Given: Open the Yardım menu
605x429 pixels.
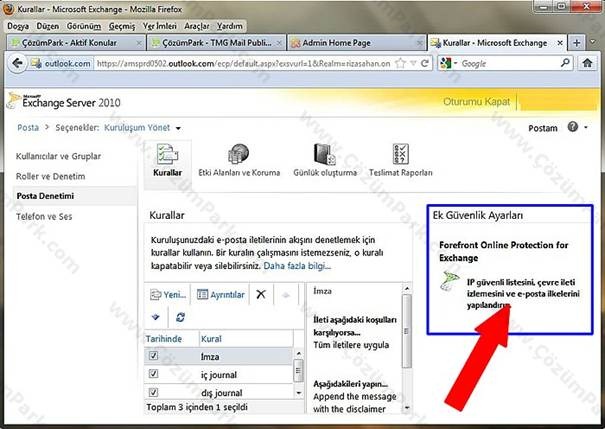Looking at the screenshot, I should point(230,26).
